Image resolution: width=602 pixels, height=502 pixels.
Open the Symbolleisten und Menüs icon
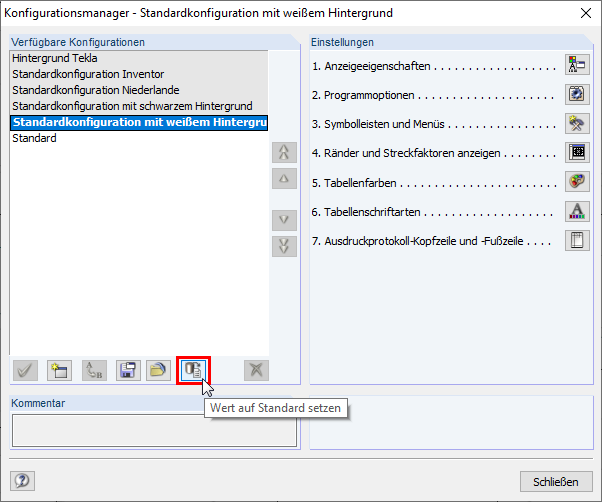coord(577,123)
